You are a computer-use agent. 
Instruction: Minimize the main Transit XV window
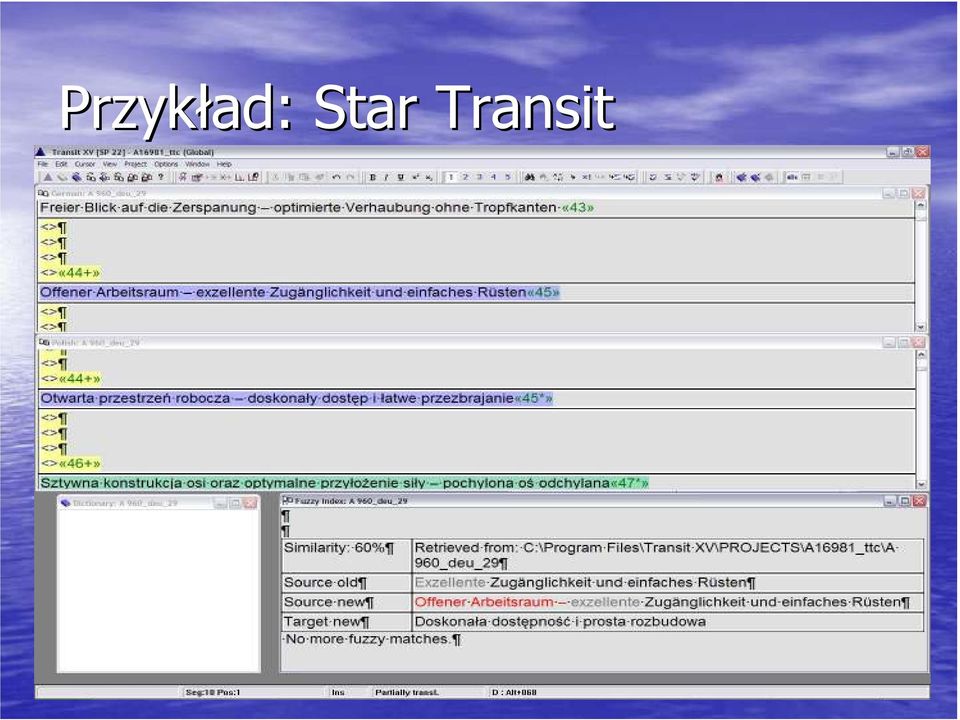click(893, 152)
